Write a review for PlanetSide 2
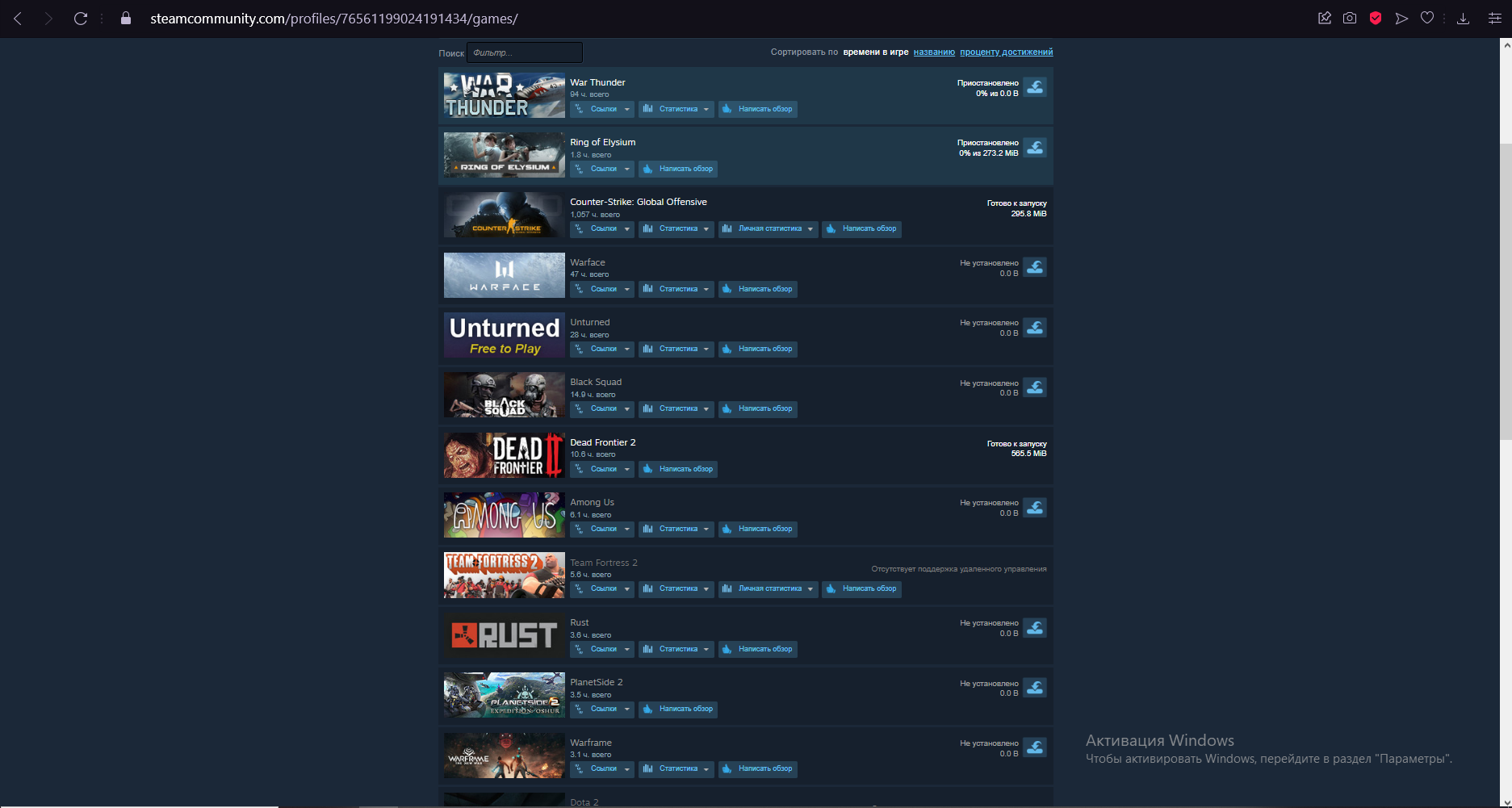Image resolution: width=1512 pixels, height=808 pixels. 678,709
